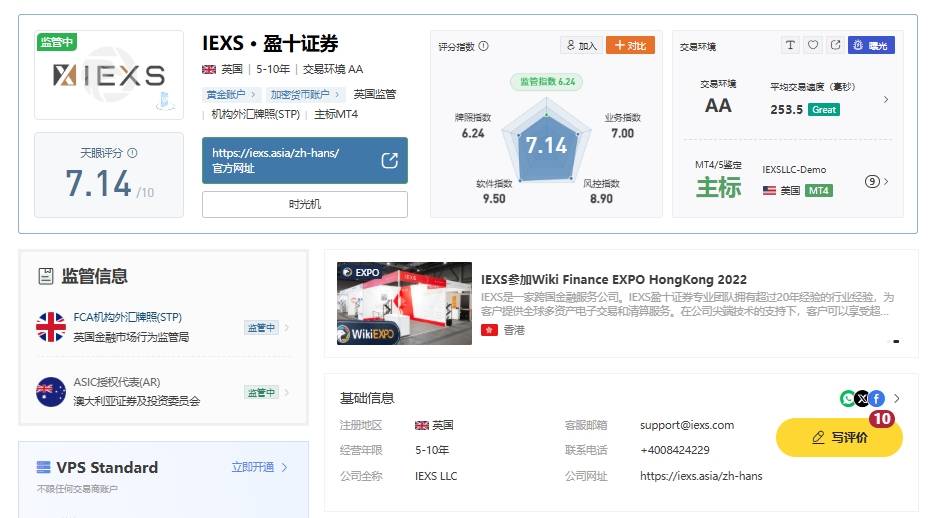Click the 风控指数 8.90 value
The image size is (938, 518).
(x=601, y=199)
